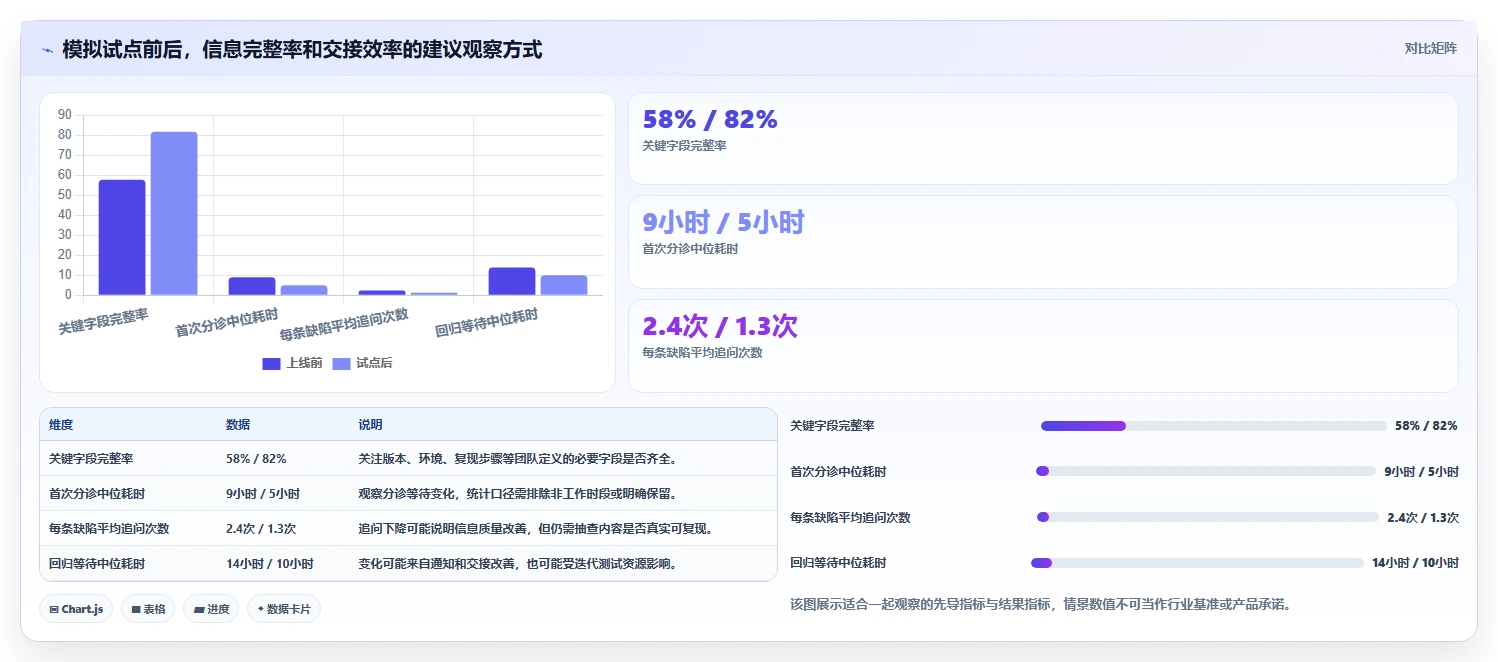Click the description starting with 观察分诊等待变化
This screenshot has height=662, width=1498.
click(x=518, y=494)
